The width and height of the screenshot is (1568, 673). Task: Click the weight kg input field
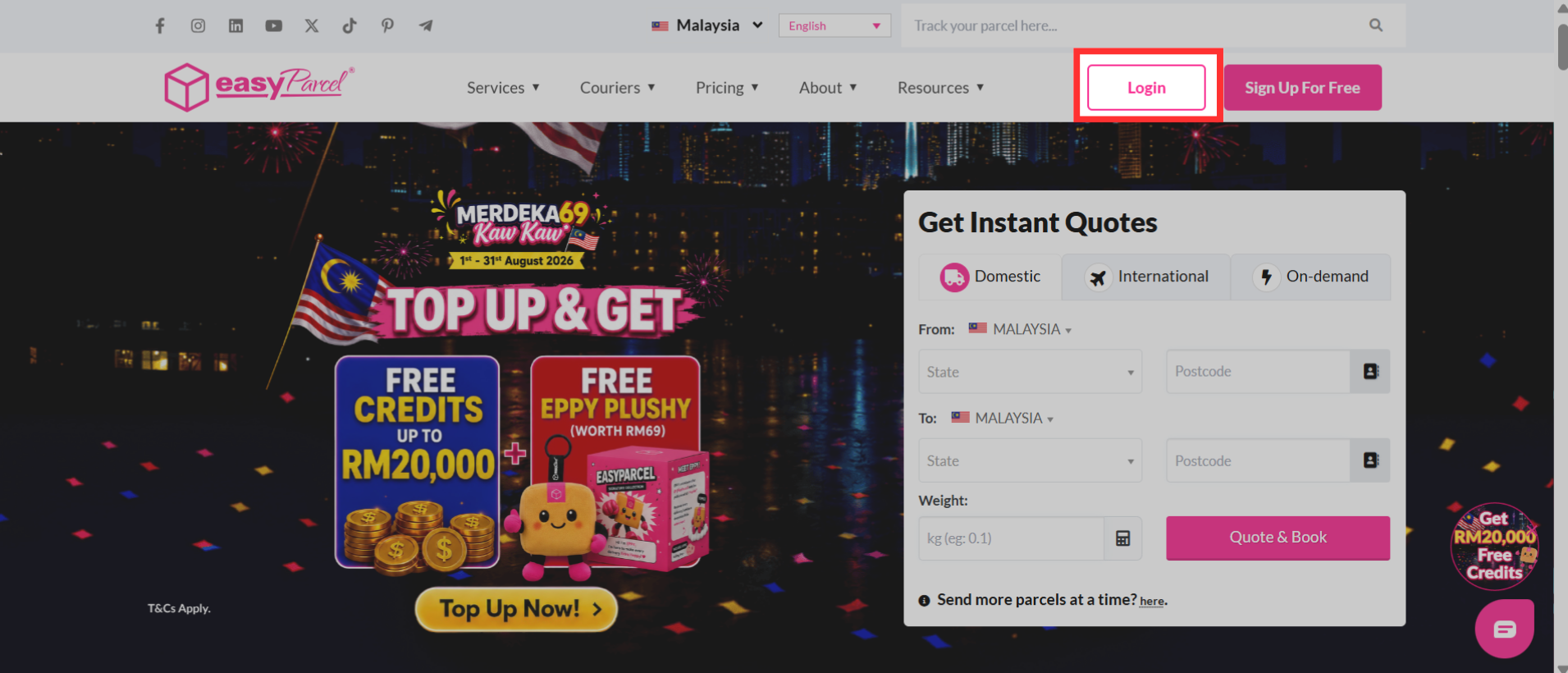tap(1011, 538)
